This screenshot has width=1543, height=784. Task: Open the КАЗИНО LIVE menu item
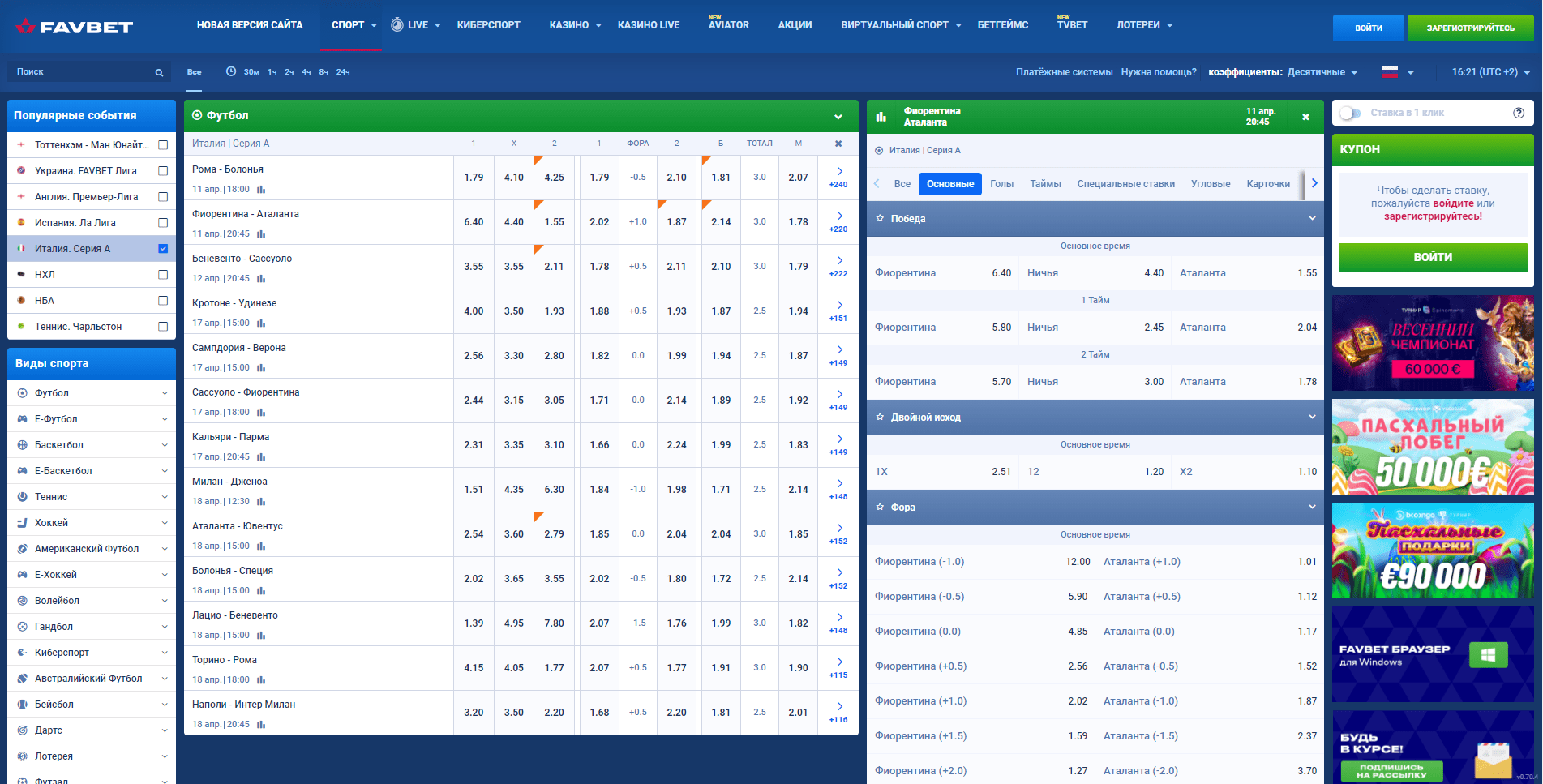[649, 25]
